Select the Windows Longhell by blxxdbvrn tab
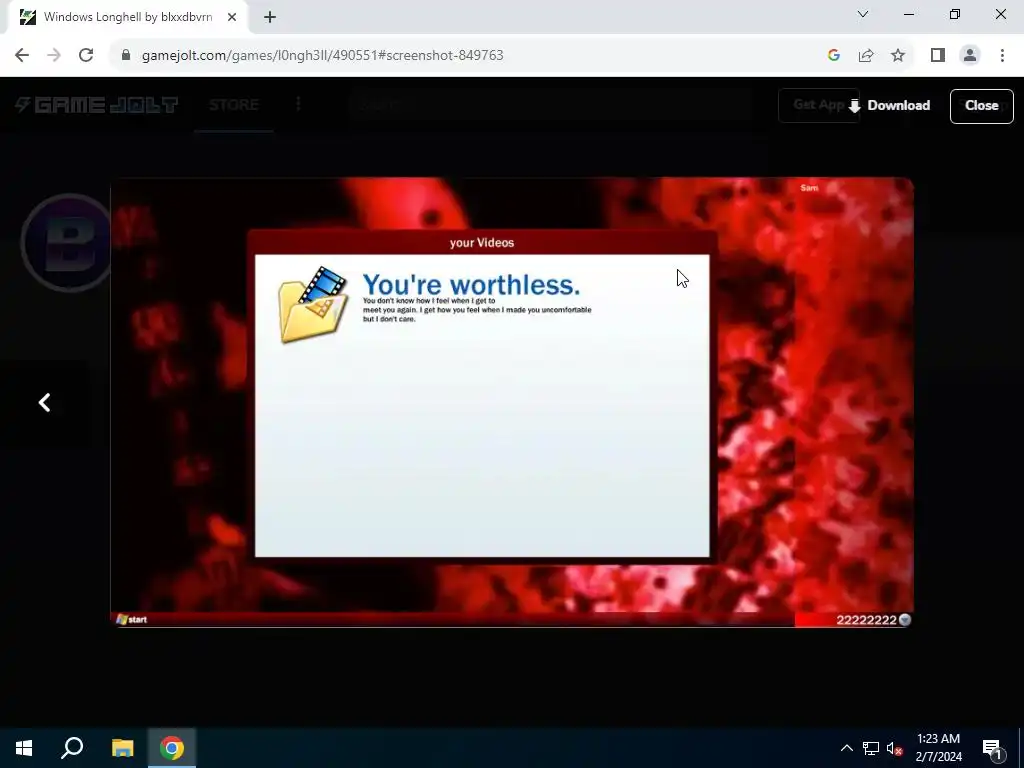The image size is (1024, 768). point(128,18)
